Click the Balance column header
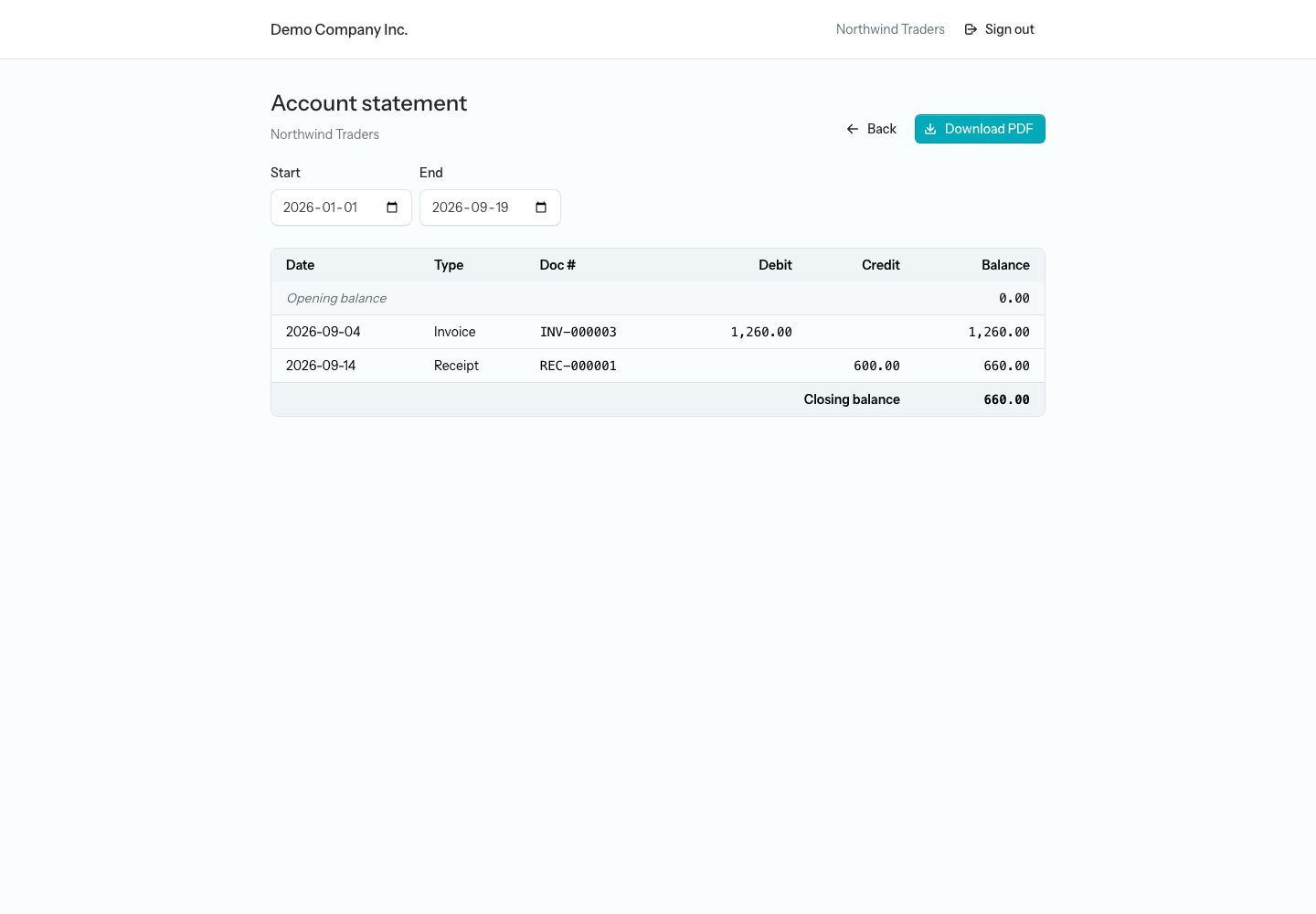 1005,265
